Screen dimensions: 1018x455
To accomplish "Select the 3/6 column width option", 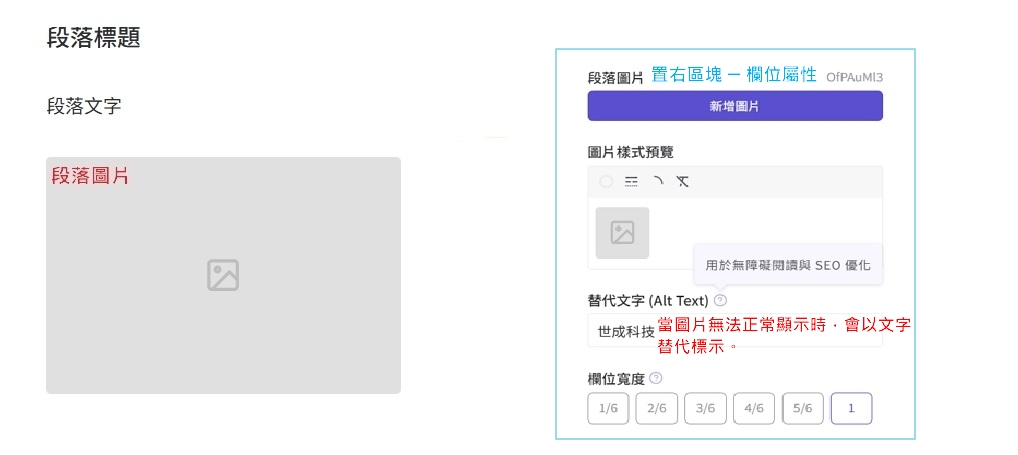I will (705, 409).
